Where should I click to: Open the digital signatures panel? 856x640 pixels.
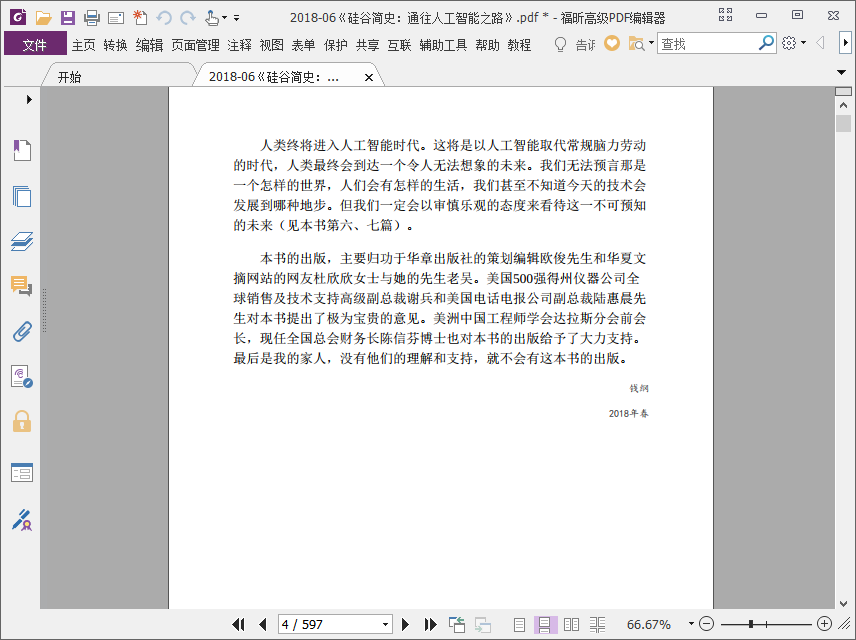(22, 377)
